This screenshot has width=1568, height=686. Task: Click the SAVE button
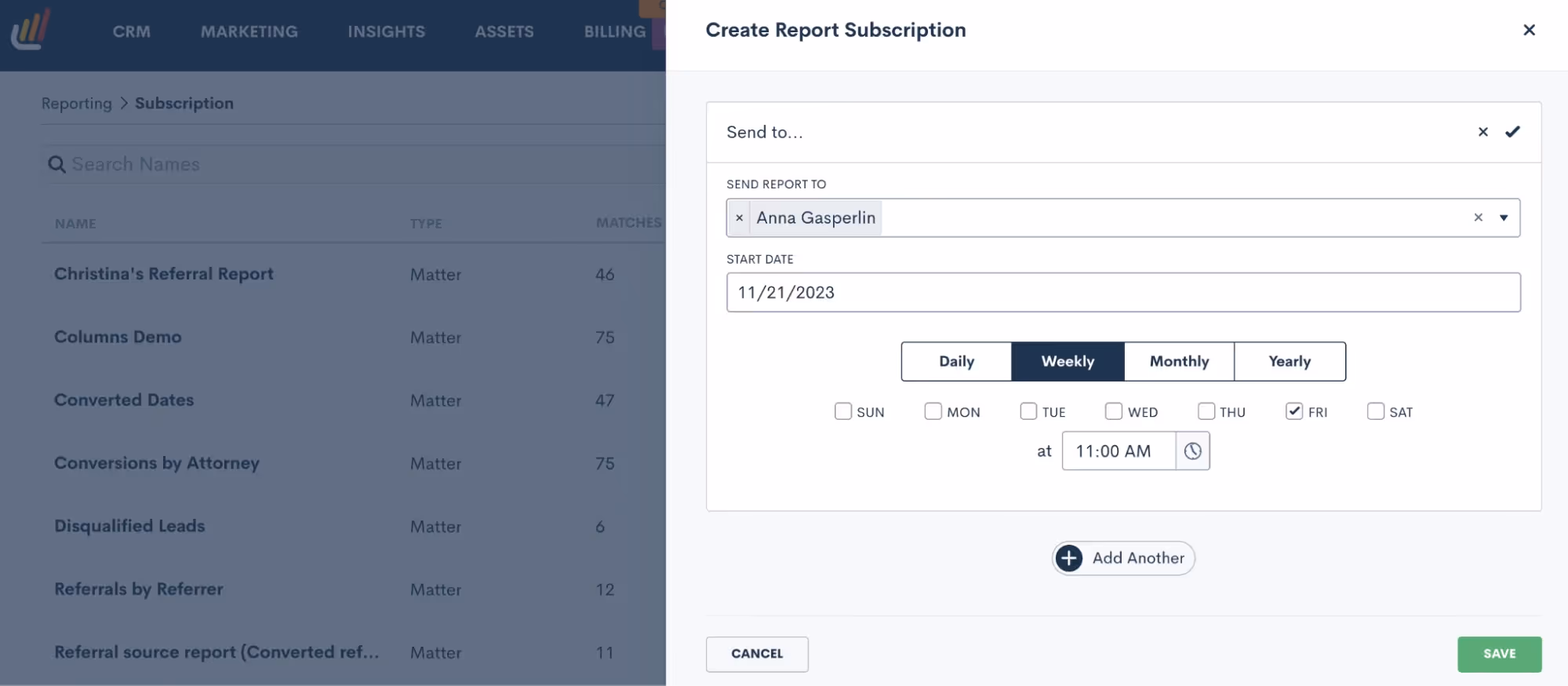pyautogui.click(x=1499, y=654)
